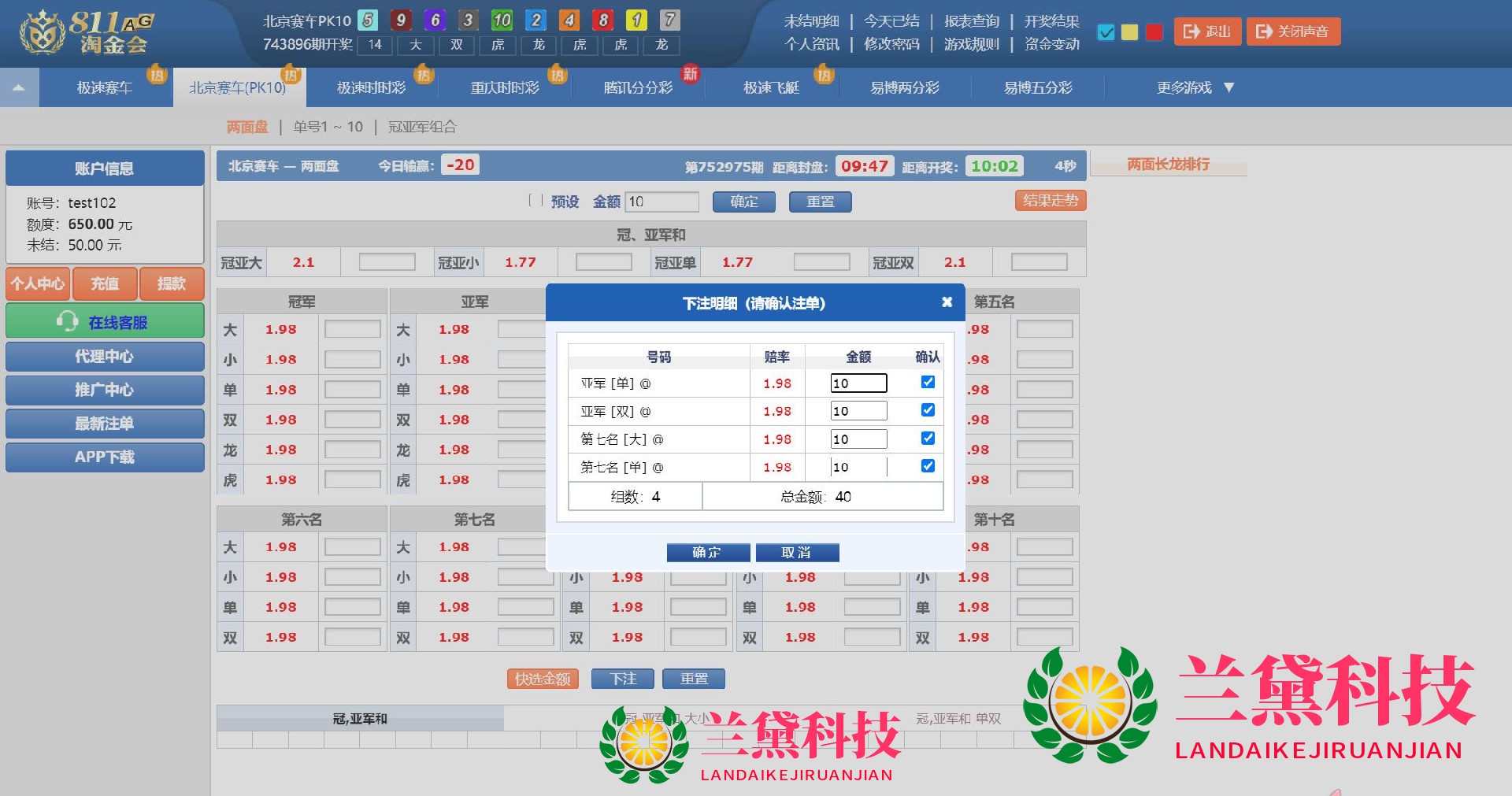Viewport: 1512px width, 796px height.
Task: Open the 极速飞艇 game tab
Action: [x=771, y=87]
